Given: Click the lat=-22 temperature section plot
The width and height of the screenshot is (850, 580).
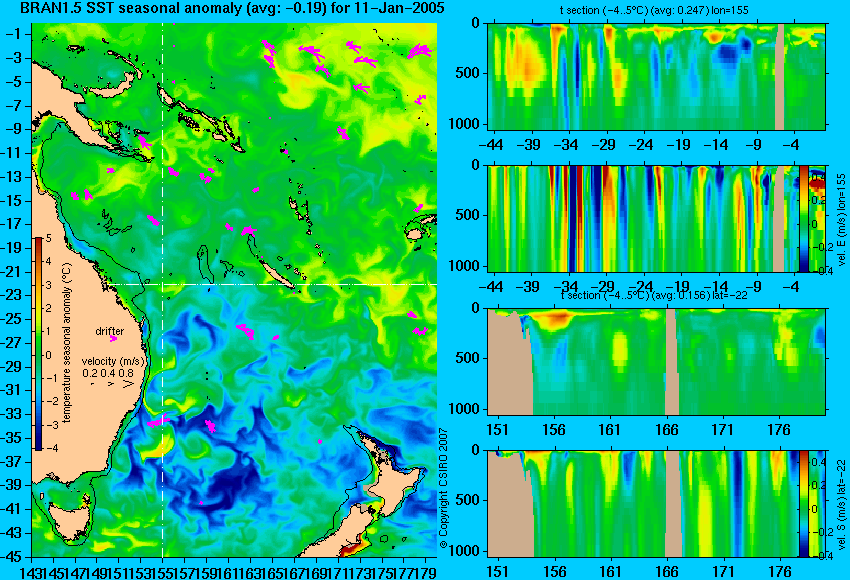Looking at the screenshot, I should pyautogui.click(x=656, y=362).
